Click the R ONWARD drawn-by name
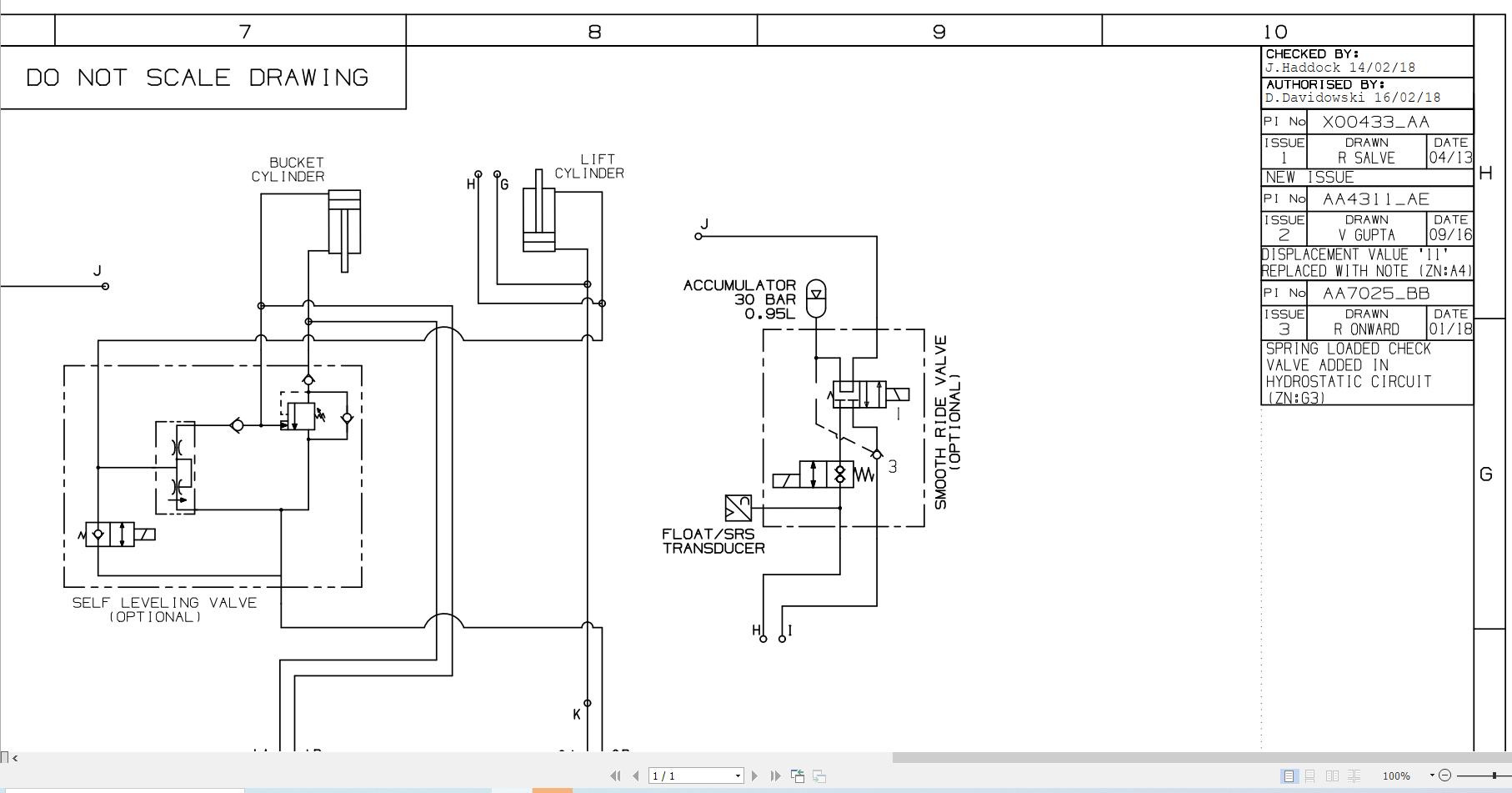This screenshot has width=1512, height=793. point(1366,329)
